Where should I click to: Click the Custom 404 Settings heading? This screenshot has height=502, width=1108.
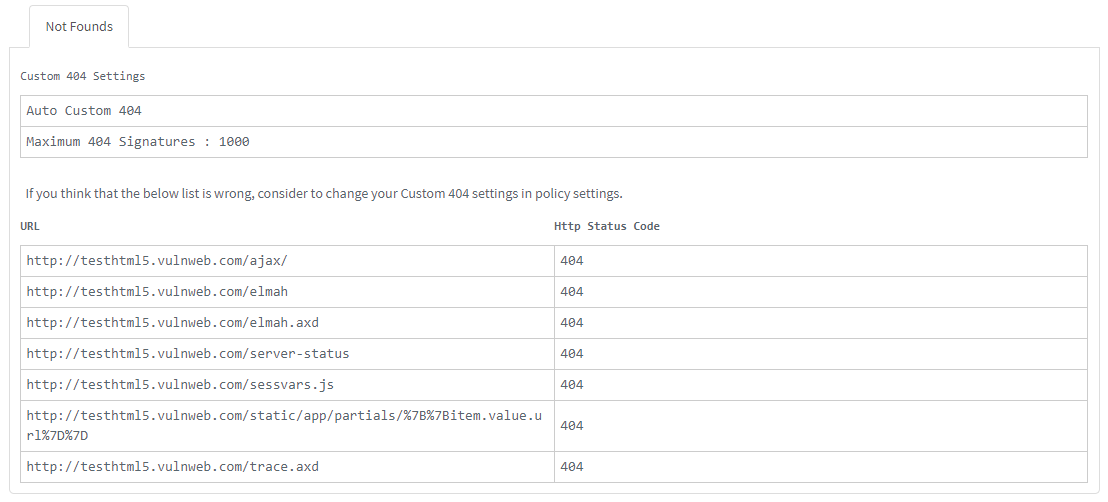click(83, 76)
